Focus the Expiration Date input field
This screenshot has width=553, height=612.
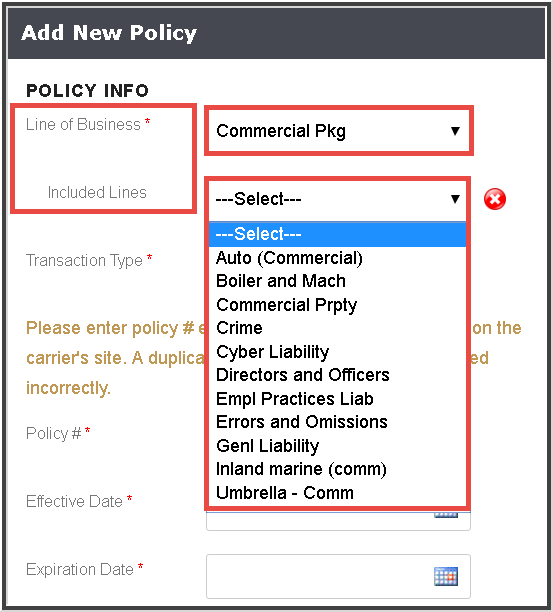click(x=338, y=576)
